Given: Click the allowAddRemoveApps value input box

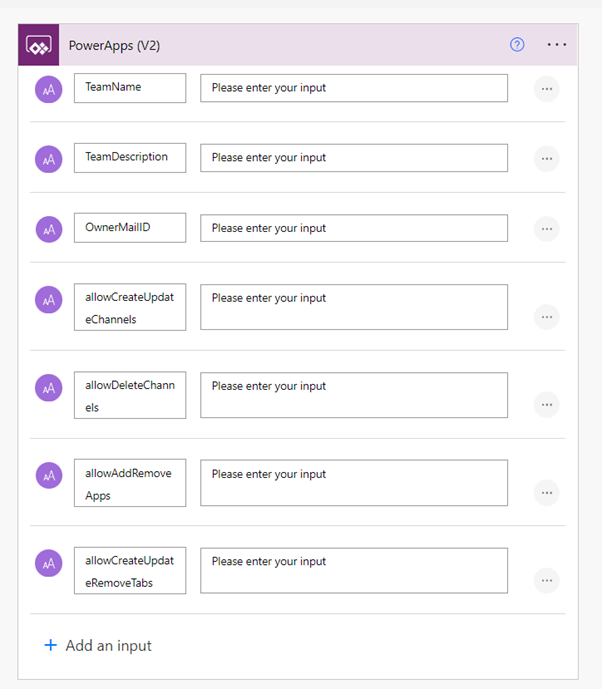Looking at the screenshot, I should pos(354,483).
